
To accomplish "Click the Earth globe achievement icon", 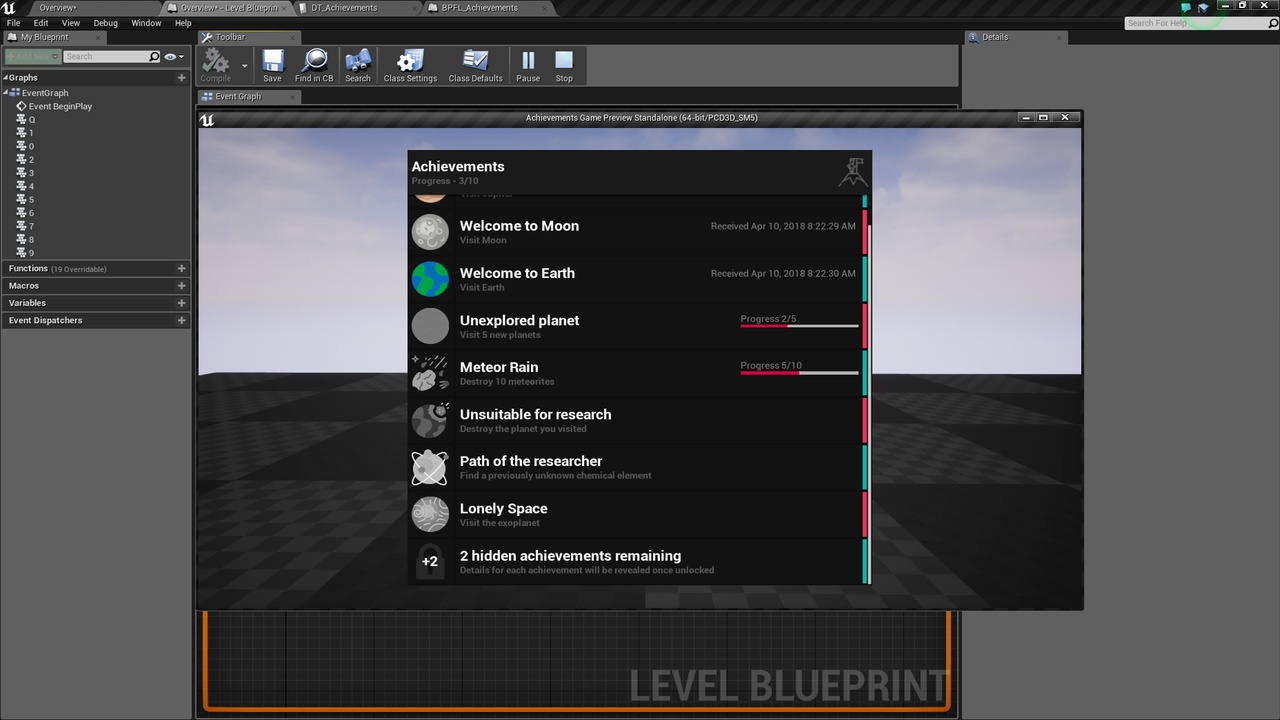I will 430,279.
